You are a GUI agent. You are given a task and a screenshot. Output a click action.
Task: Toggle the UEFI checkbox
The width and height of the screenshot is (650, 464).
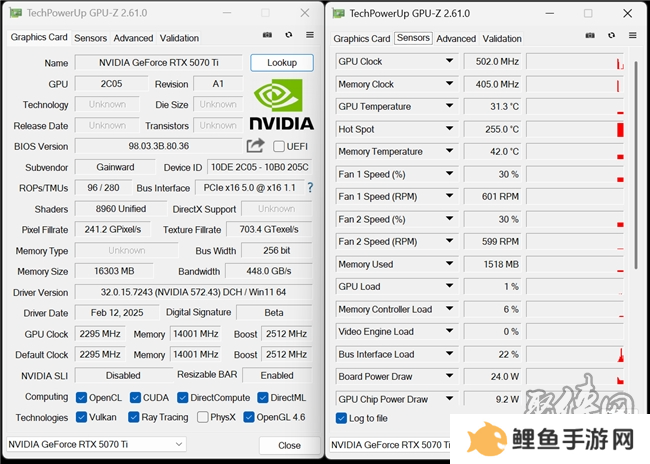point(279,146)
